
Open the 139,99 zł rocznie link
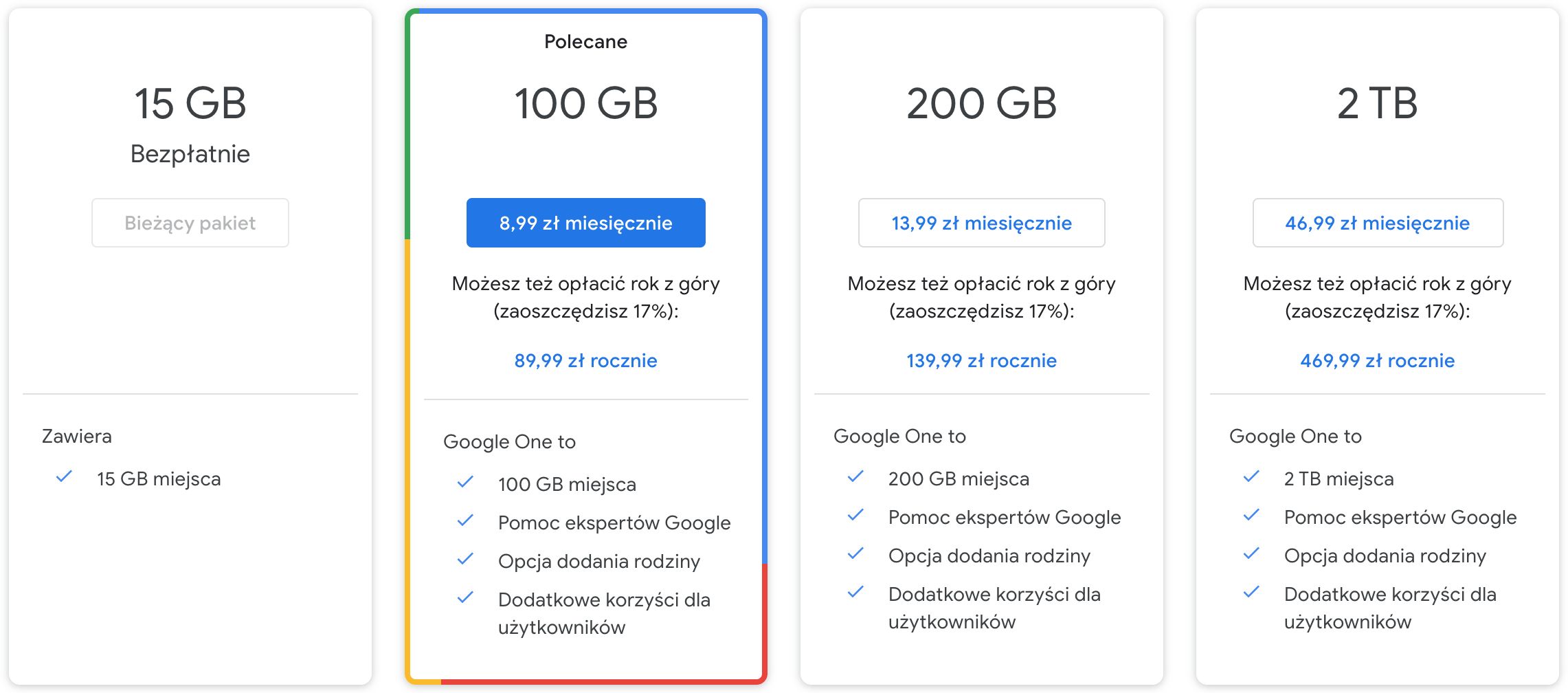click(981, 360)
